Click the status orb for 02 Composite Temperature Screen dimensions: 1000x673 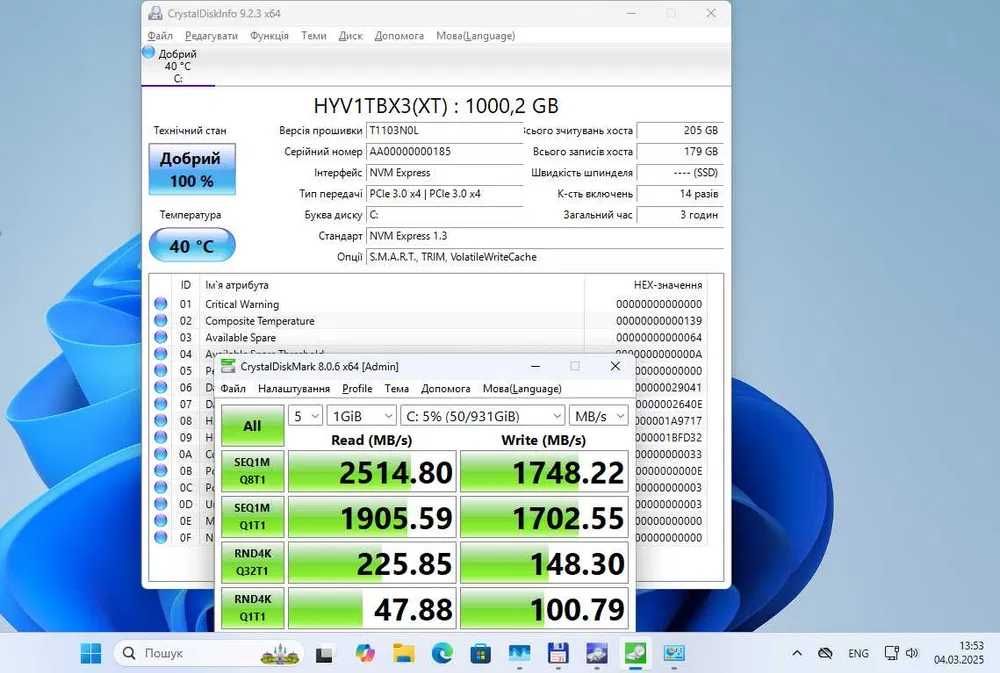[161, 321]
